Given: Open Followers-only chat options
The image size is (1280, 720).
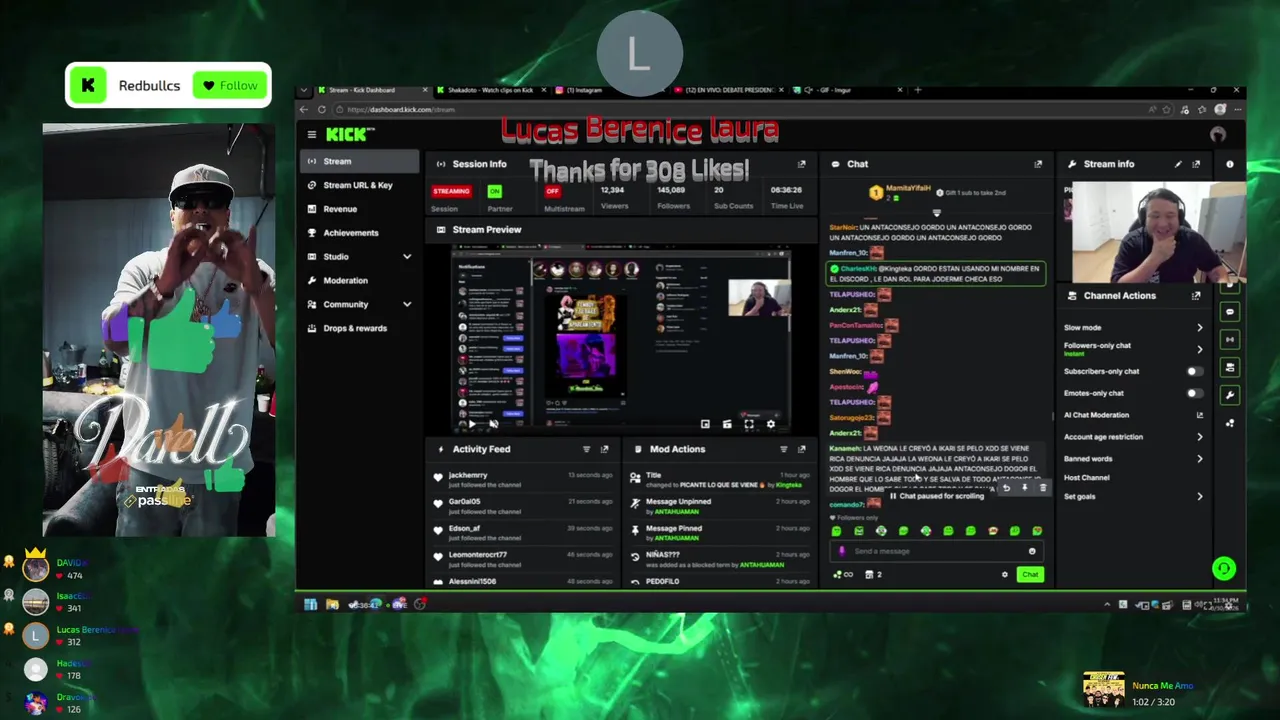Looking at the screenshot, I should [x=1199, y=349].
